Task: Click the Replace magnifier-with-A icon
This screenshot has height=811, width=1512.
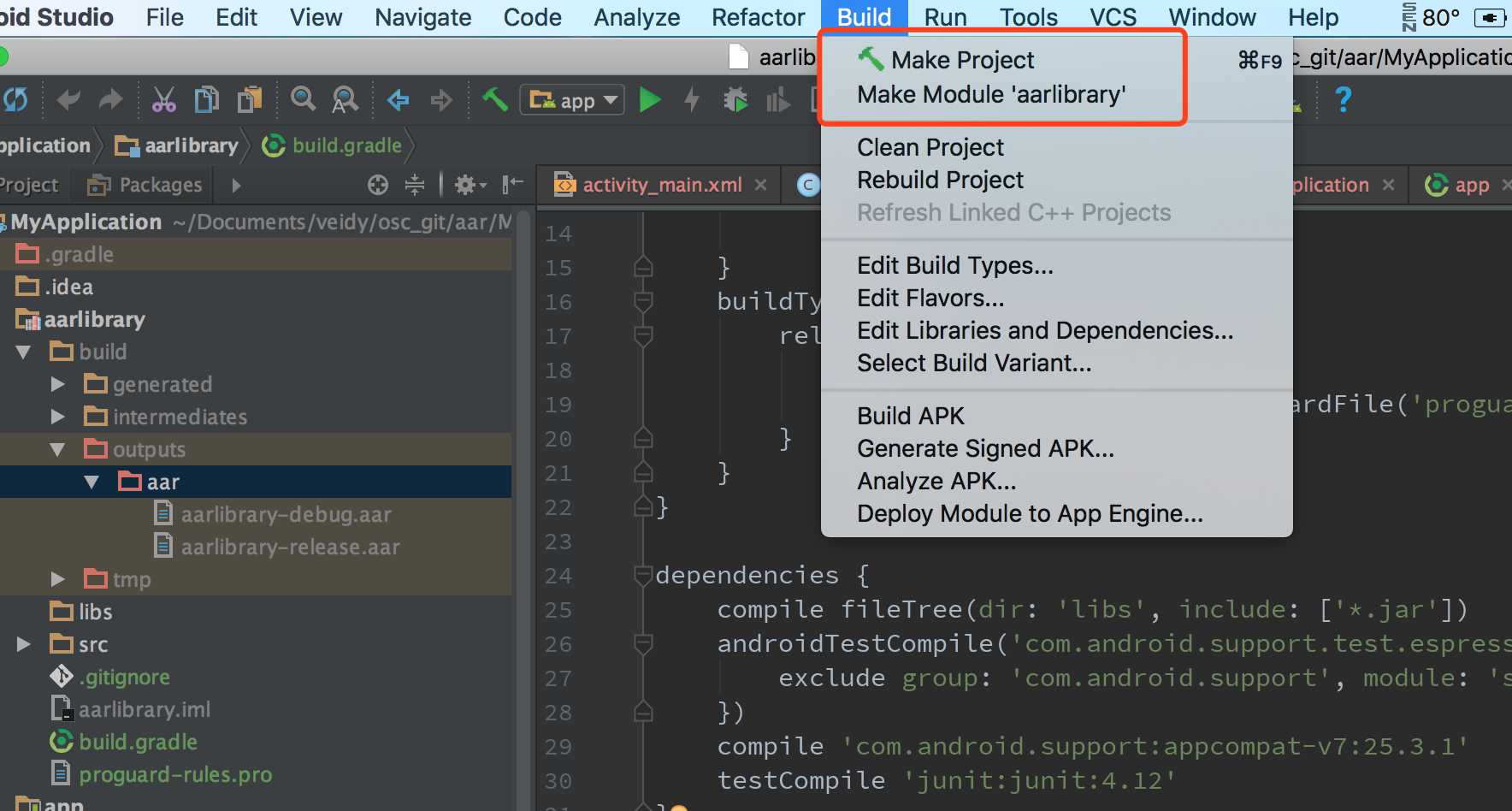Action: click(345, 100)
